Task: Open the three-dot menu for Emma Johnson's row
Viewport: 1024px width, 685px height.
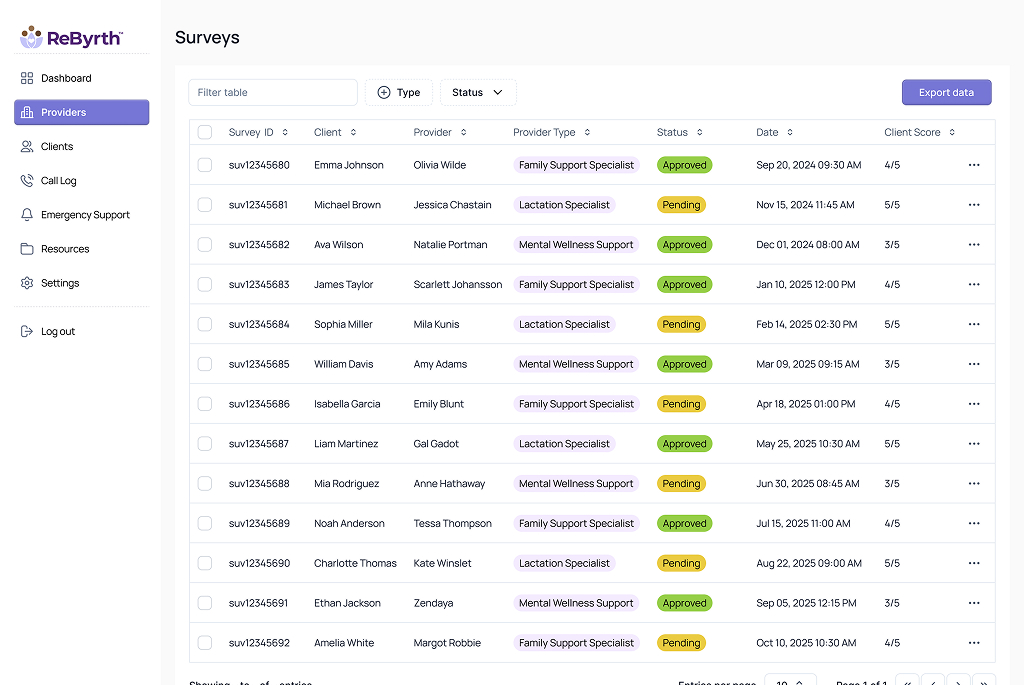Action: (x=974, y=165)
